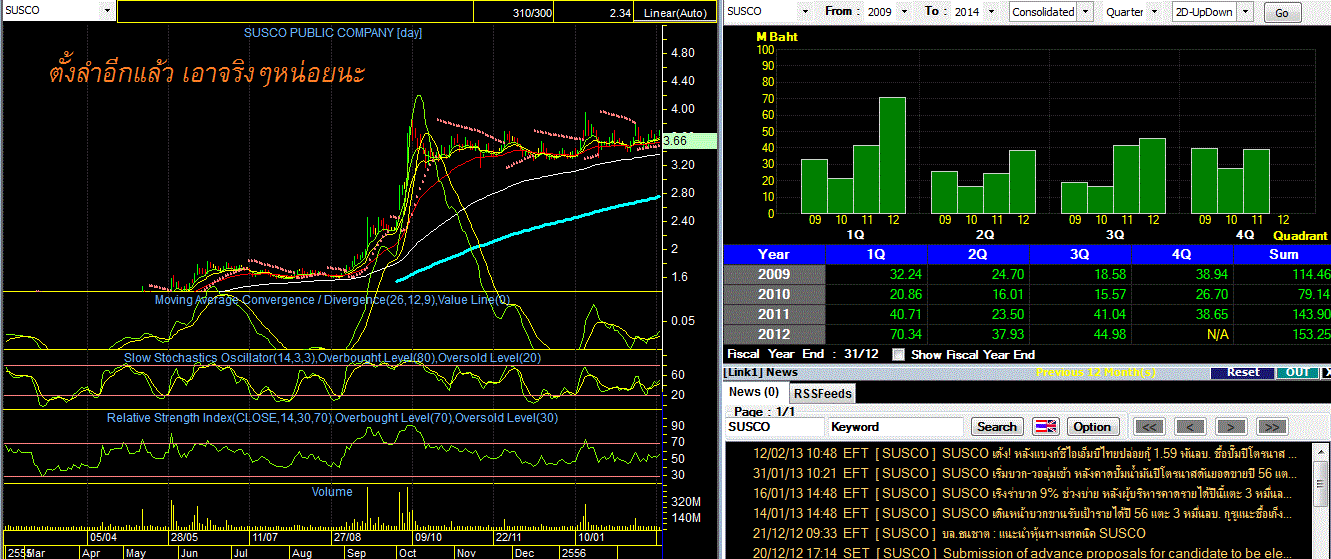Click the Previous 12 Month(s) label

[1096, 372]
